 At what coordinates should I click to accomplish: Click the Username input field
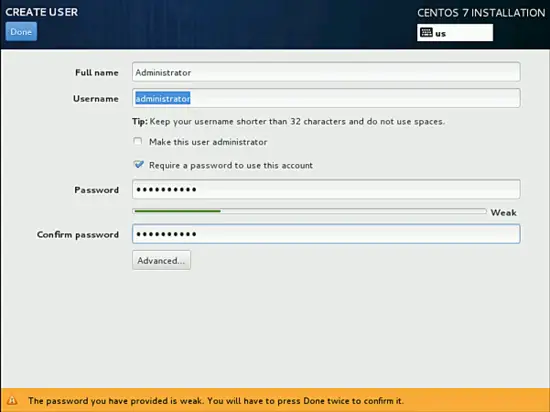326,98
